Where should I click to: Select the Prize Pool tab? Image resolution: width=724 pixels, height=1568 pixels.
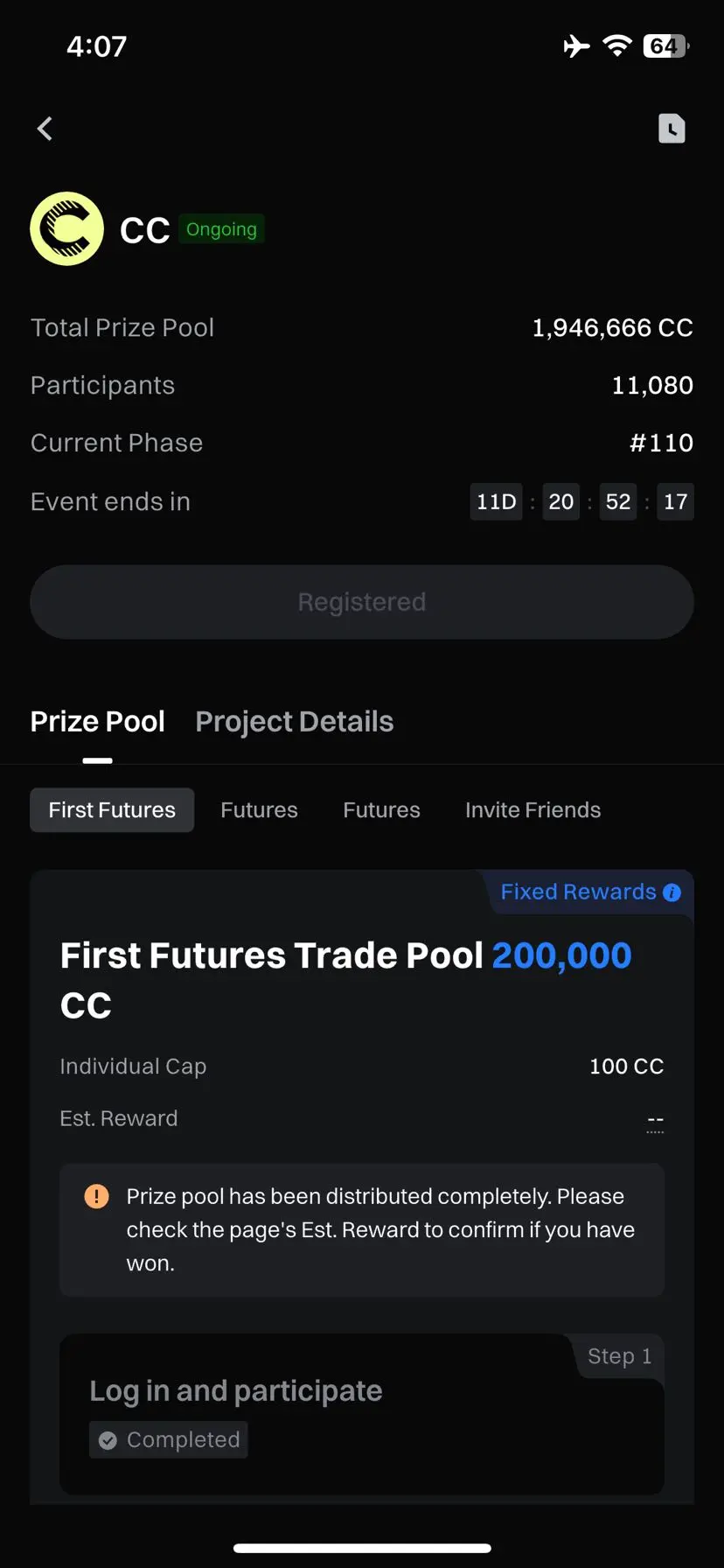(97, 721)
